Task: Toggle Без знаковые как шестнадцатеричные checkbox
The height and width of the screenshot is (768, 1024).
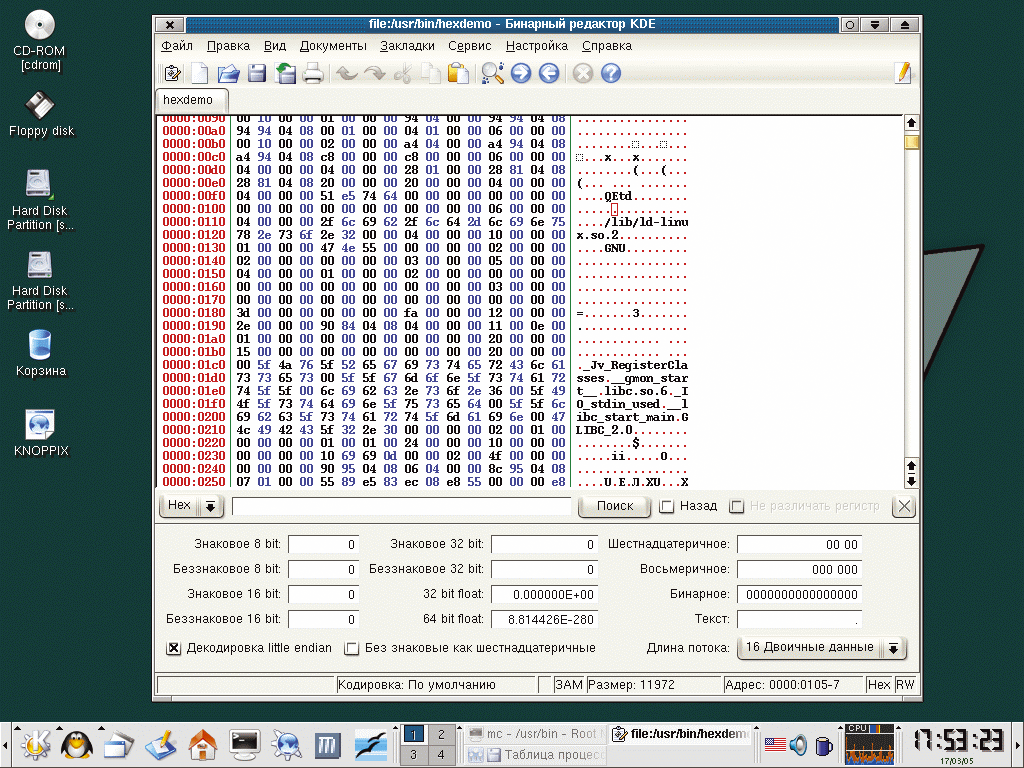Action: coord(351,648)
